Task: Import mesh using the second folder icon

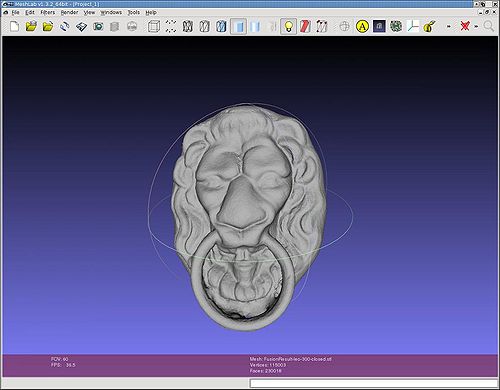Action: tap(48, 26)
